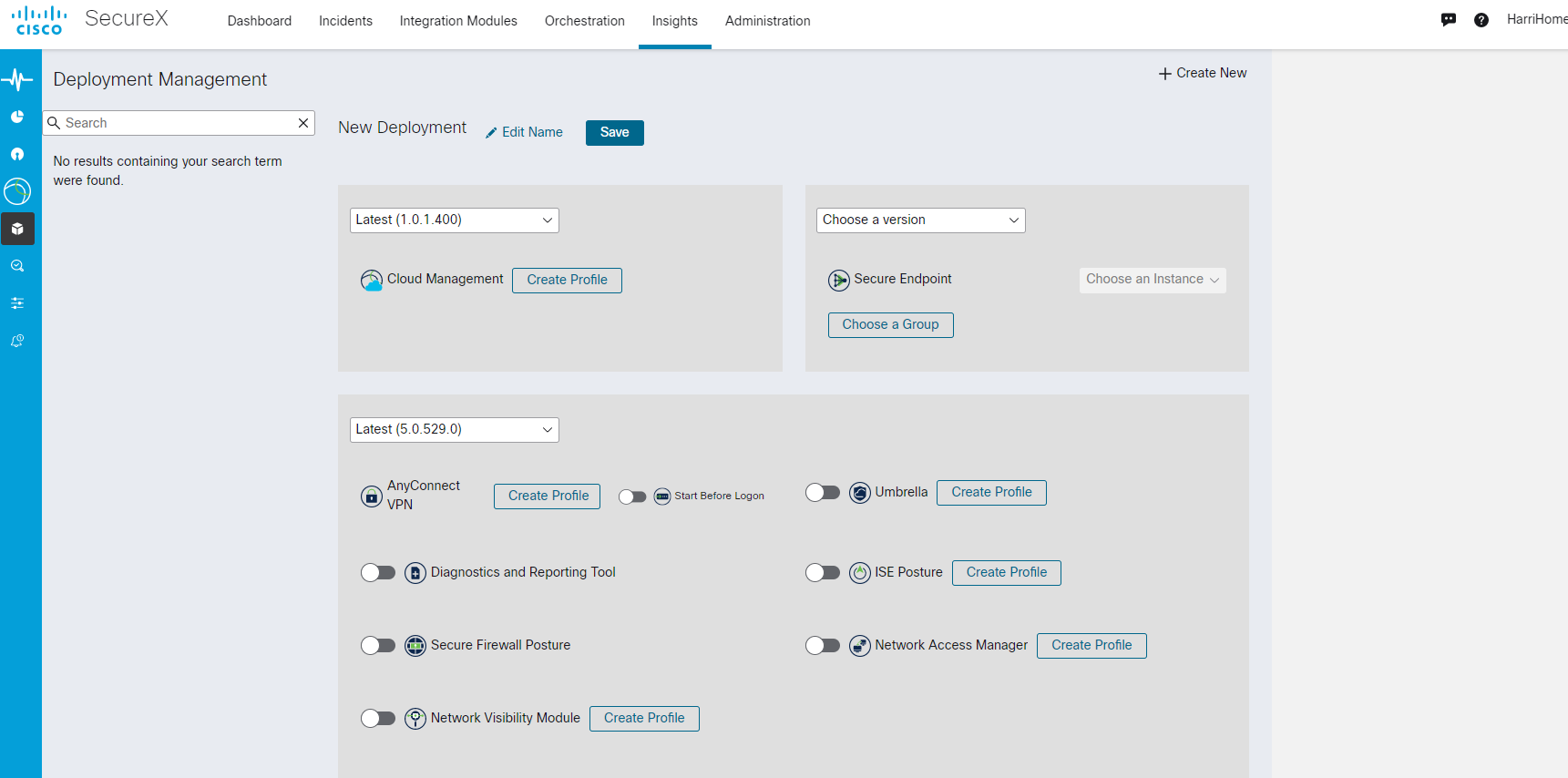The width and height of the screenshot is (1568, 778).
Task: Click the Network Access Manager icon
Action: (860, 646)
